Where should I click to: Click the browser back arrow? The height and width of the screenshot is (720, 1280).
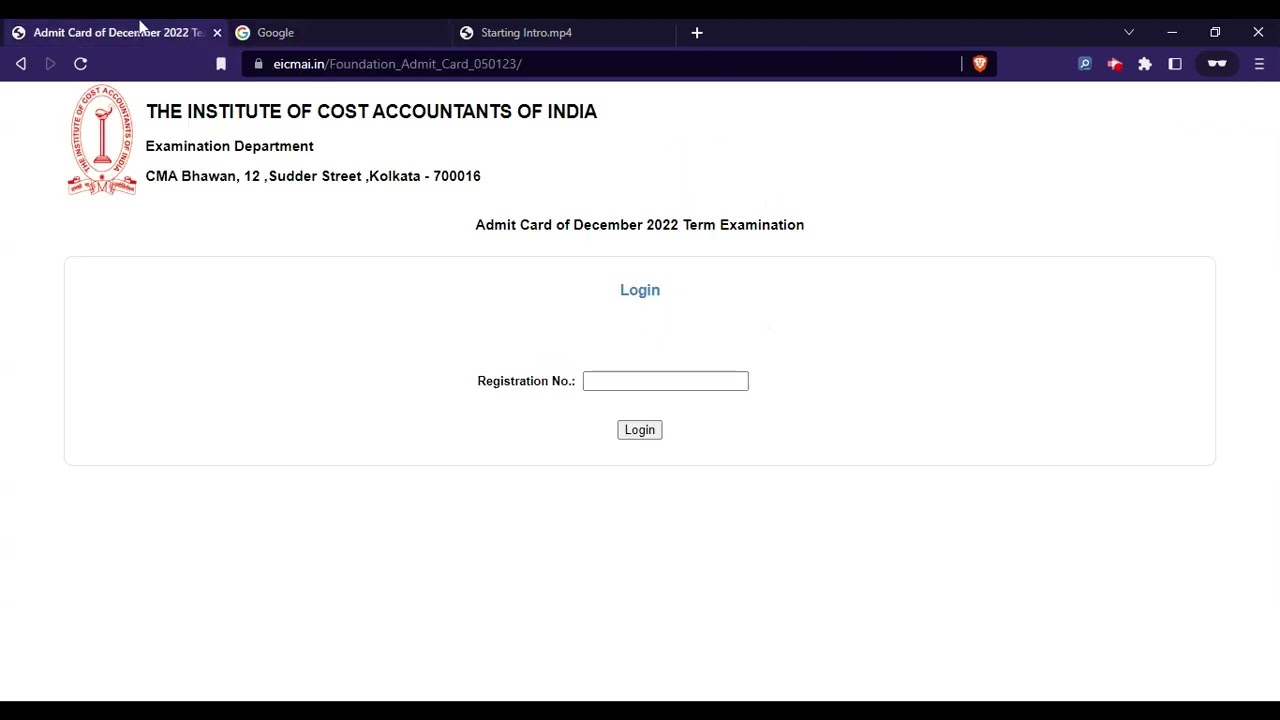(21, 64)
